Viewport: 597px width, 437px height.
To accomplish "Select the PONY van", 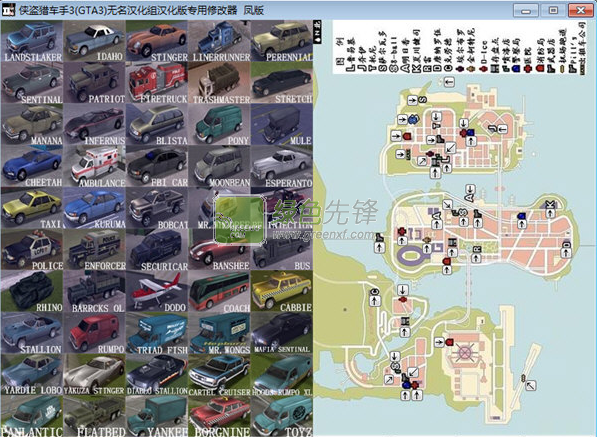I will click(x=219, y=125).
